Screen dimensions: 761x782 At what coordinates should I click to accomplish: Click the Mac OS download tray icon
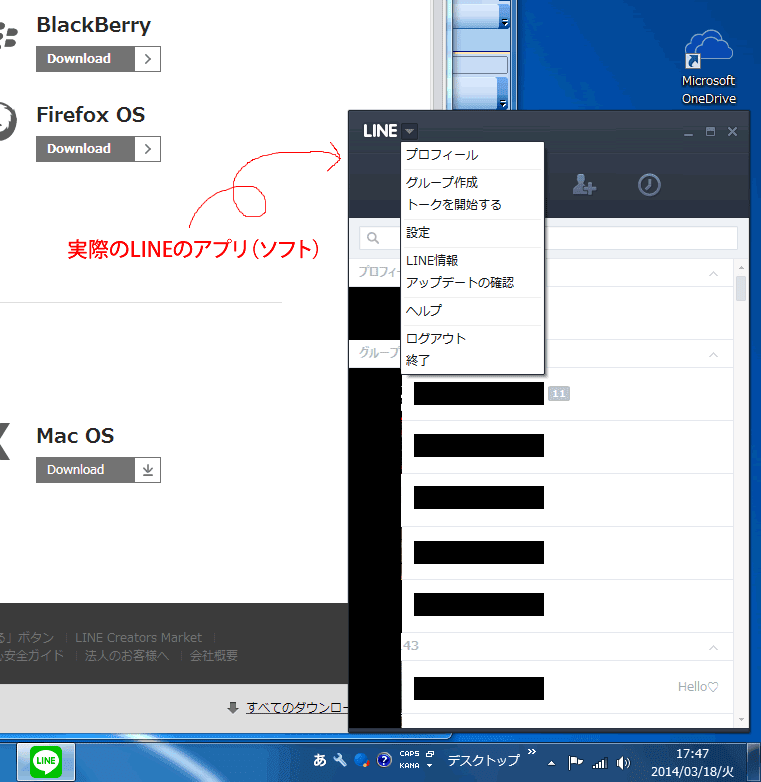148,470
